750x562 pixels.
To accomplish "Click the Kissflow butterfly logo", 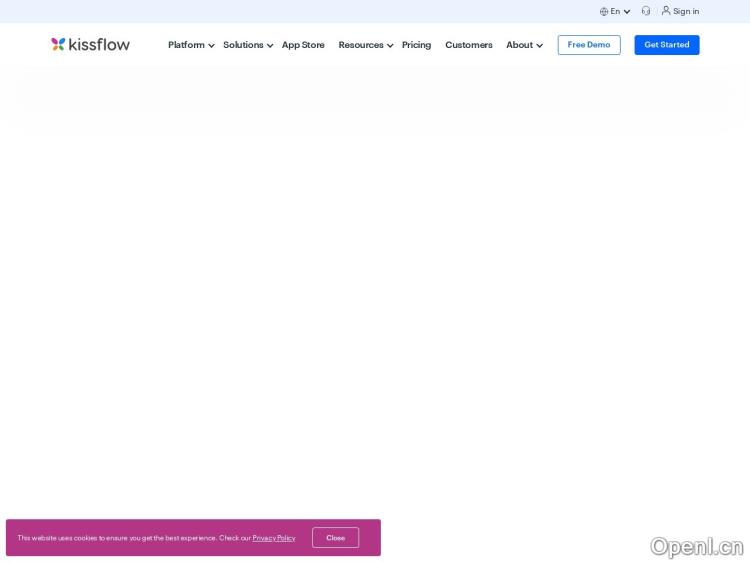I will (58, 44).
